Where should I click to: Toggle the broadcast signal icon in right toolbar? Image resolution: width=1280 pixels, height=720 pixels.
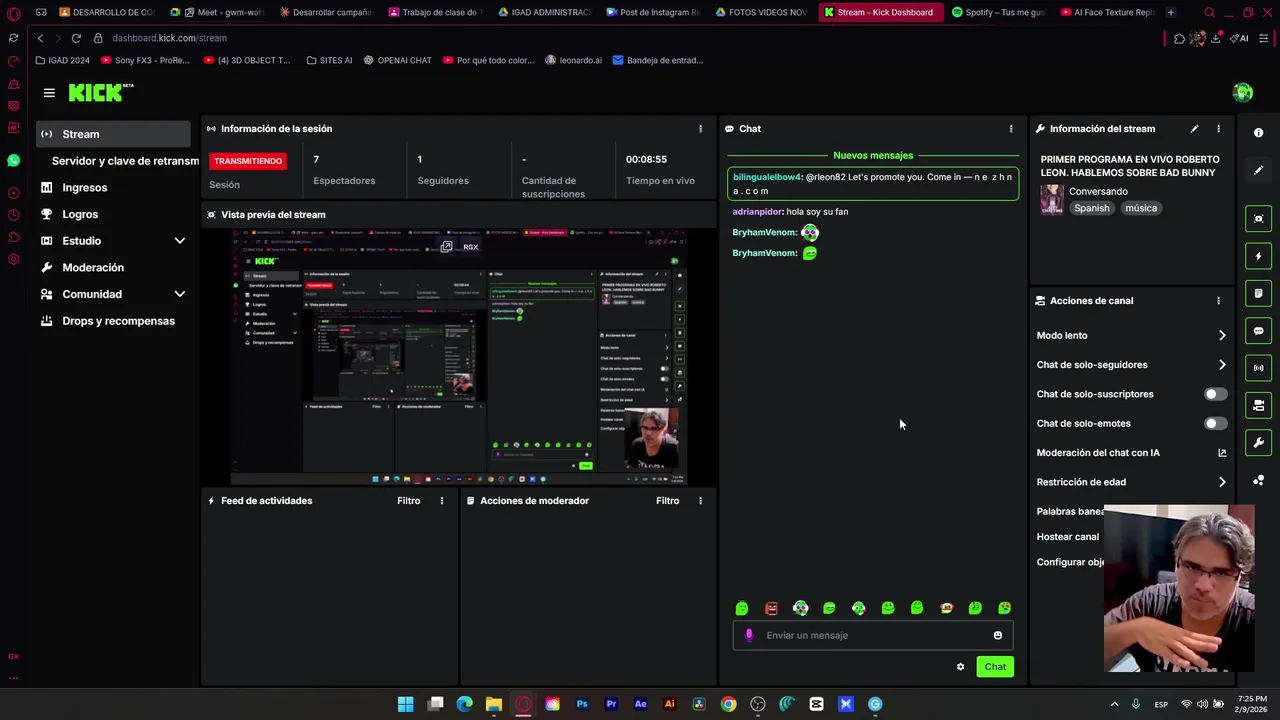1258,367
